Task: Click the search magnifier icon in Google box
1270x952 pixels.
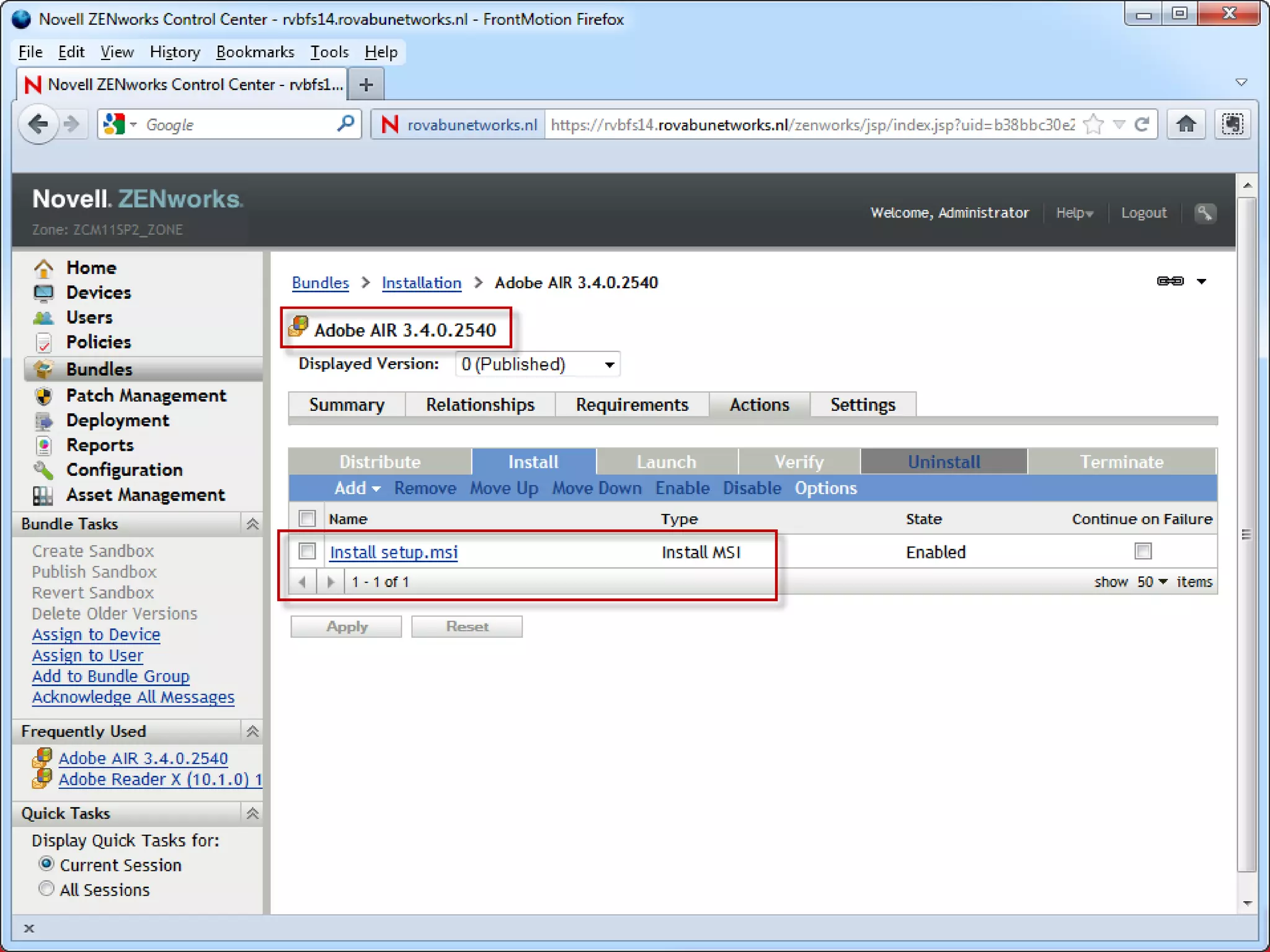Action: [x=345, y=124]
